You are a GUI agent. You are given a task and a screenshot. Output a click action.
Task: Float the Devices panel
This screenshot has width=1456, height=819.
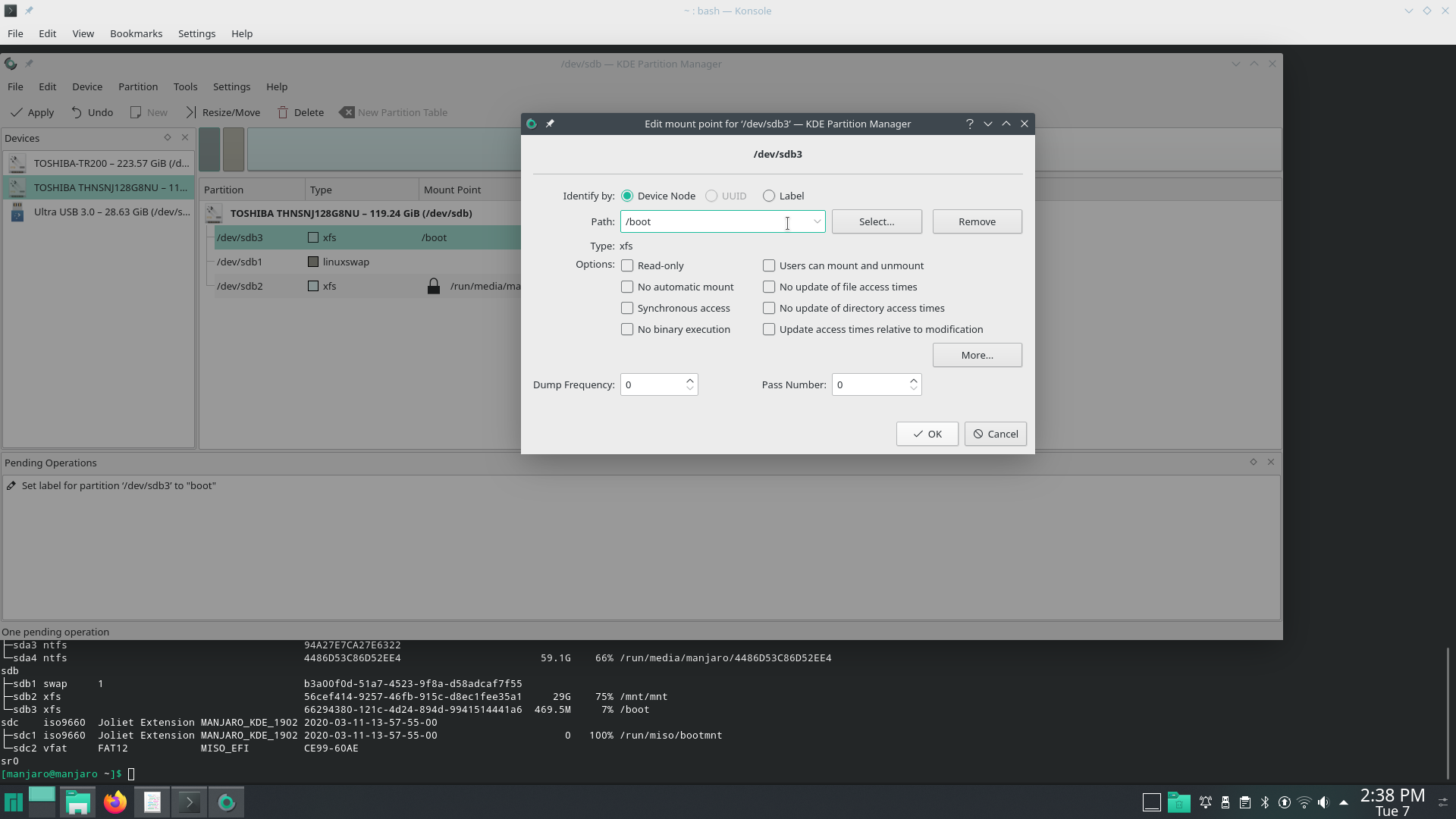coord(168,137)
